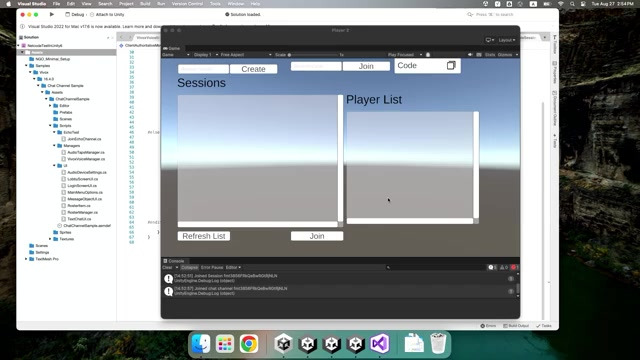Mute audio using the Game view speaker icon
This screenshot has width=640, height=360.
click(470, 54)
